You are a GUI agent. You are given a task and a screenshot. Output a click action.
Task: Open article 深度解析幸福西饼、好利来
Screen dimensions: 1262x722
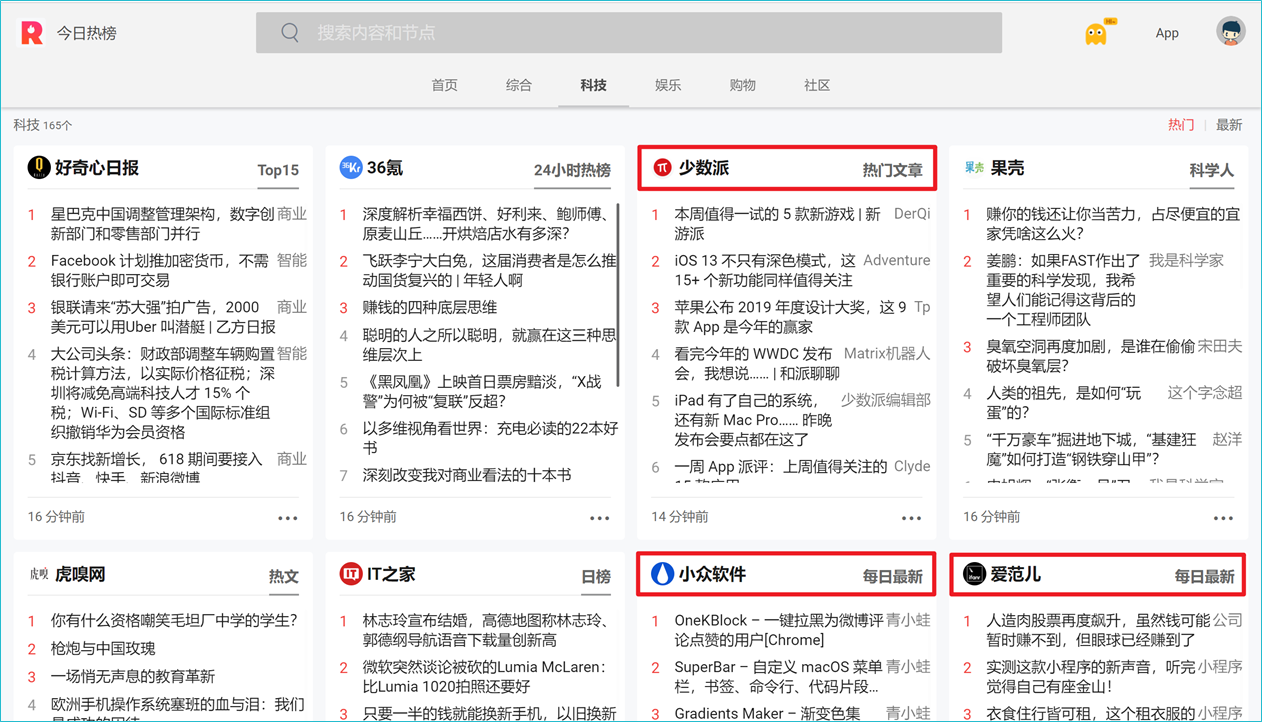(486, 224)
